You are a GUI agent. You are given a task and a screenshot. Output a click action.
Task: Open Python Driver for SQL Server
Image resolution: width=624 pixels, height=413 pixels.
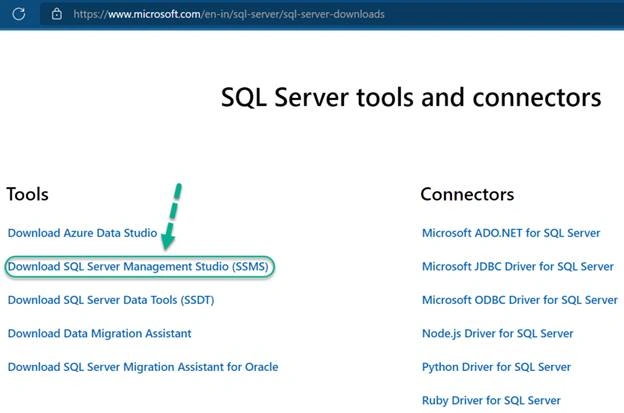(x=496, y=367)
